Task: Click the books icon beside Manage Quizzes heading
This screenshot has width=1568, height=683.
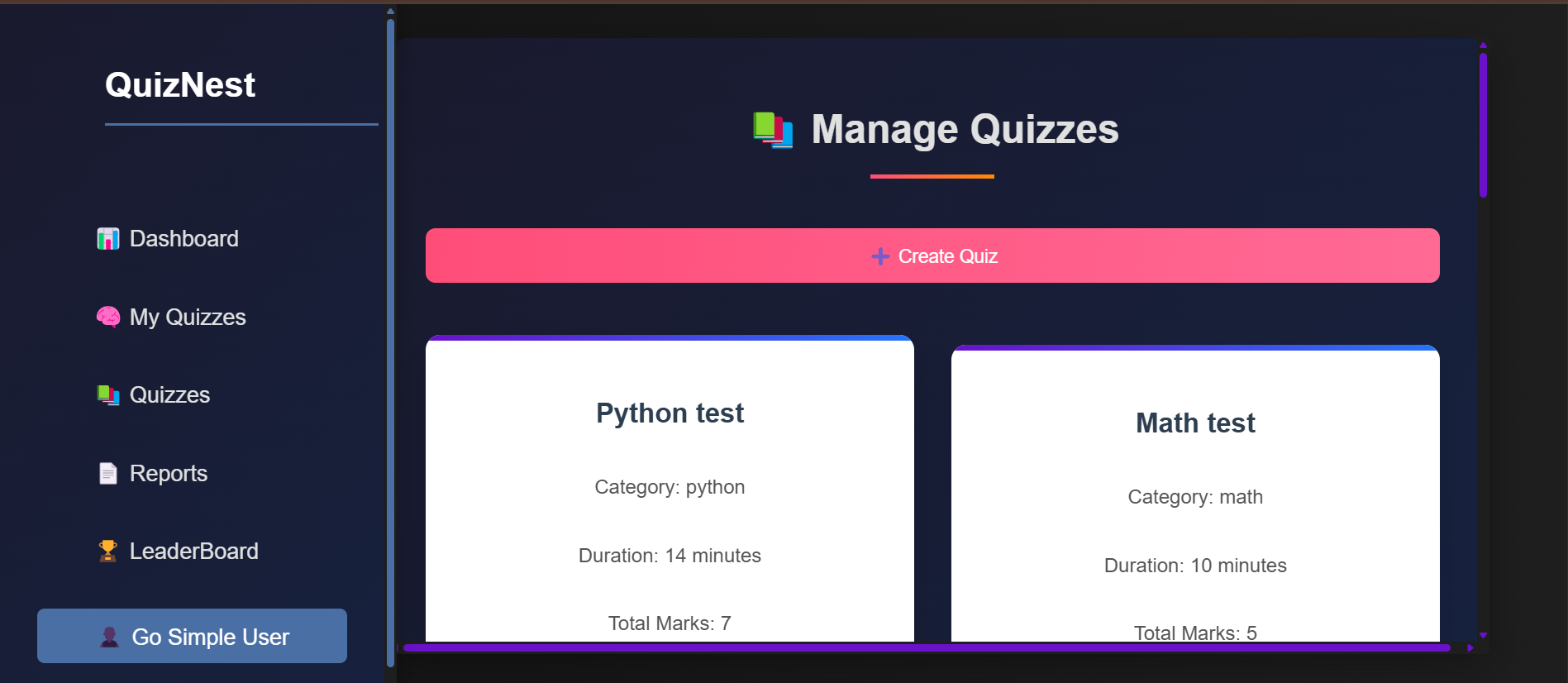Action: [773, 130]
